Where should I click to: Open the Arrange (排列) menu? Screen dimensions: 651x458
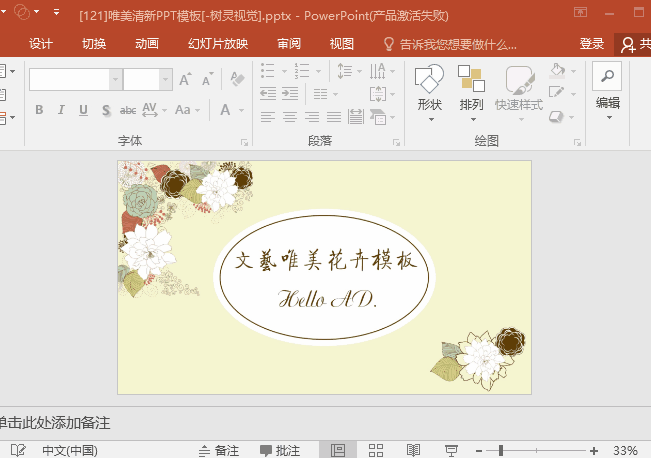coord(471,88)
